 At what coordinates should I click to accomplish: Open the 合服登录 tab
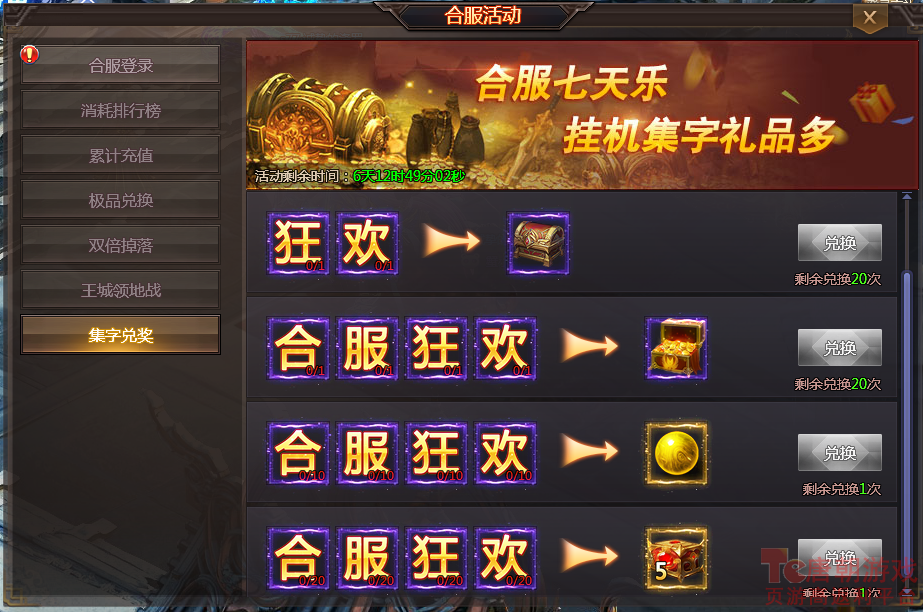[121, 65]
